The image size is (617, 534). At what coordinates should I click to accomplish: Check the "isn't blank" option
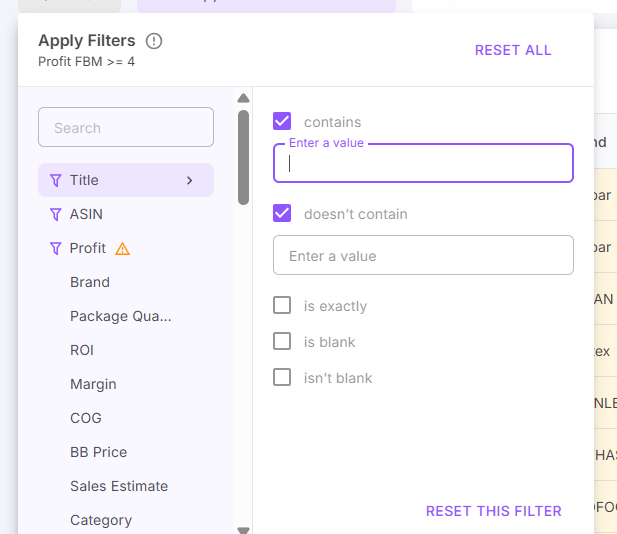click(282, 378)
